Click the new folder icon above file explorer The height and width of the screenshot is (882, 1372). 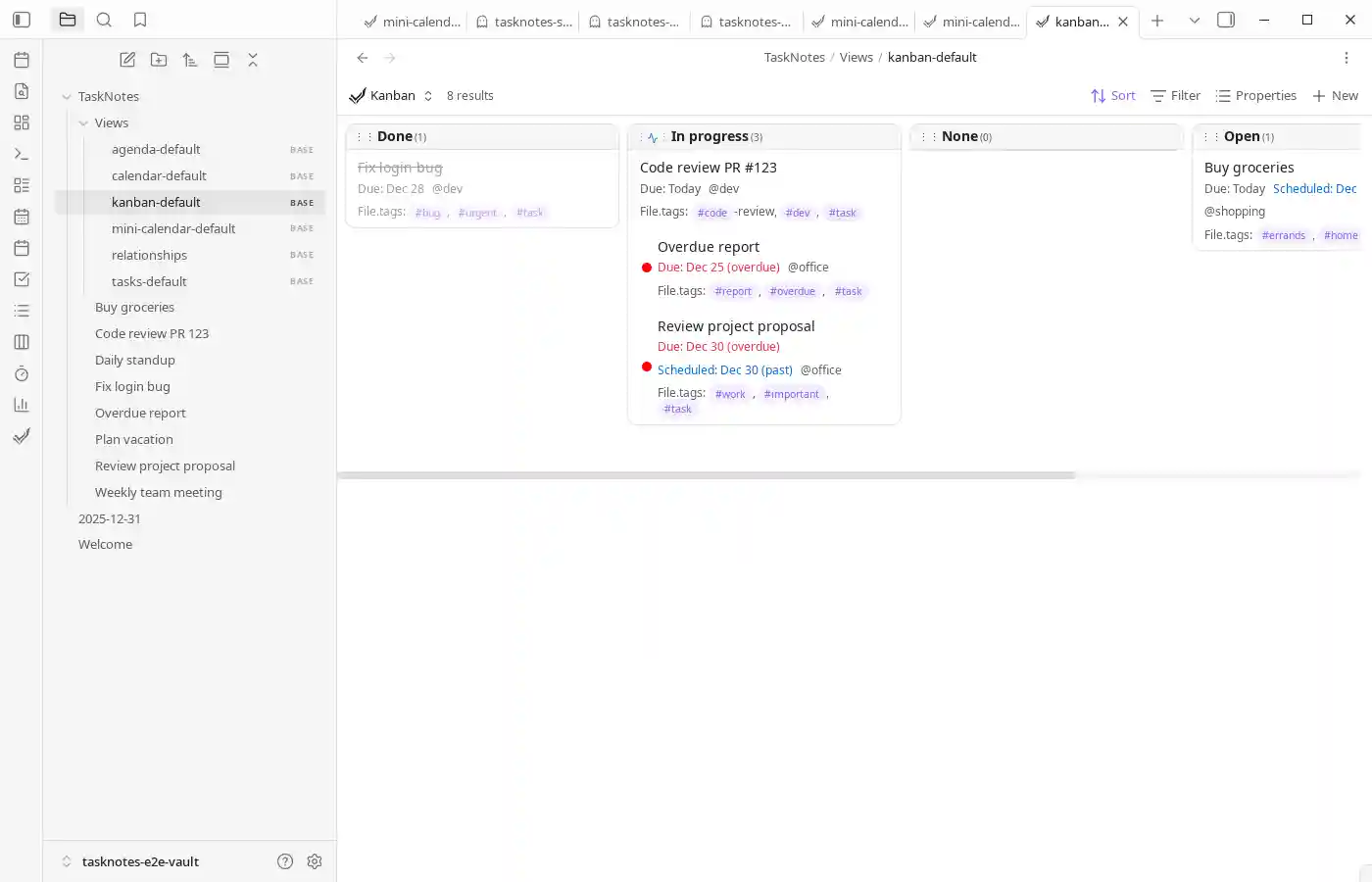point(159,60)
